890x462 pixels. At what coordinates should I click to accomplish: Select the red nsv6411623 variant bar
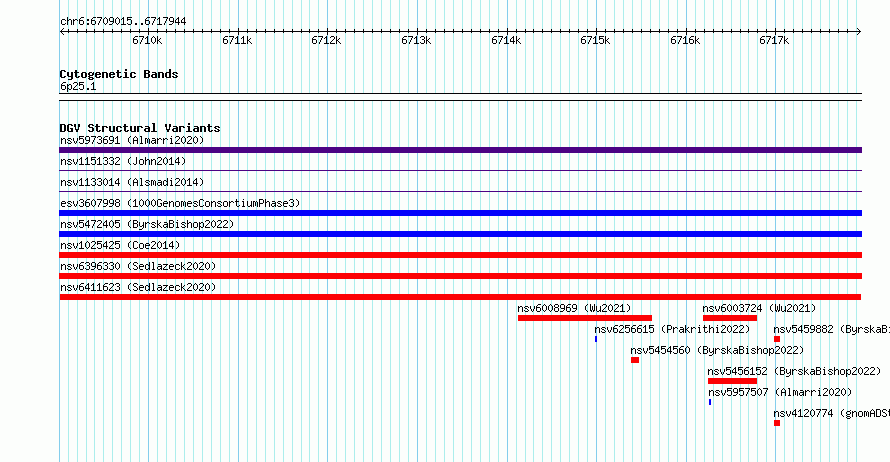(x=460, y=297)
